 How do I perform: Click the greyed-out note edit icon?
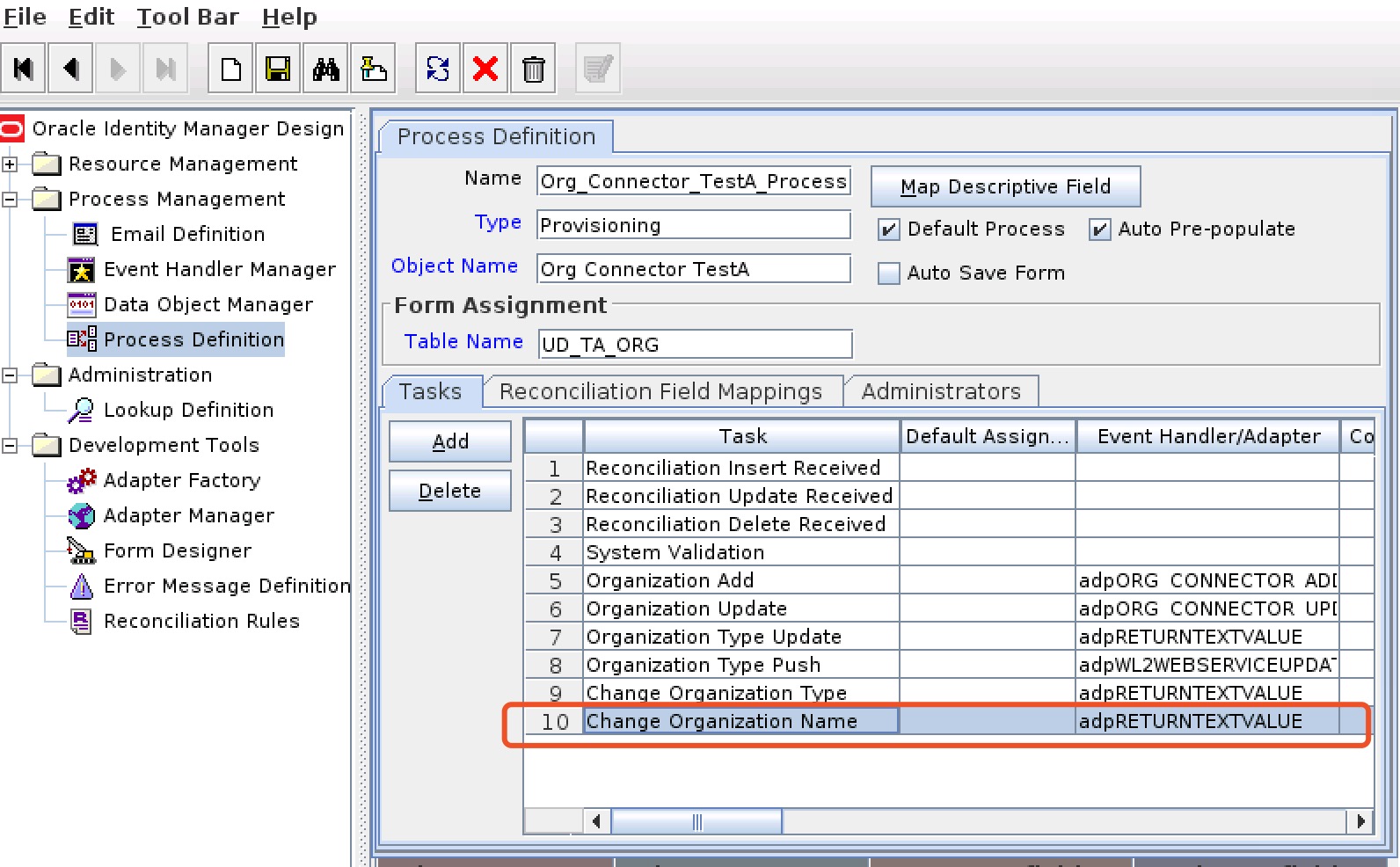click(x=598, y=69)
